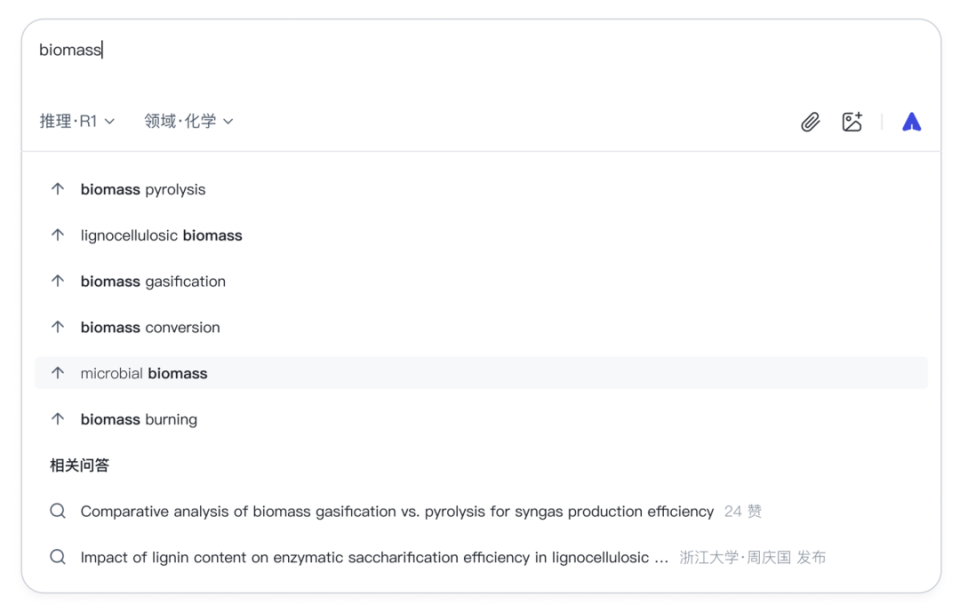Open Impact of lignin content question
This screenshot has height=612, width=960.
coord(374,557)
